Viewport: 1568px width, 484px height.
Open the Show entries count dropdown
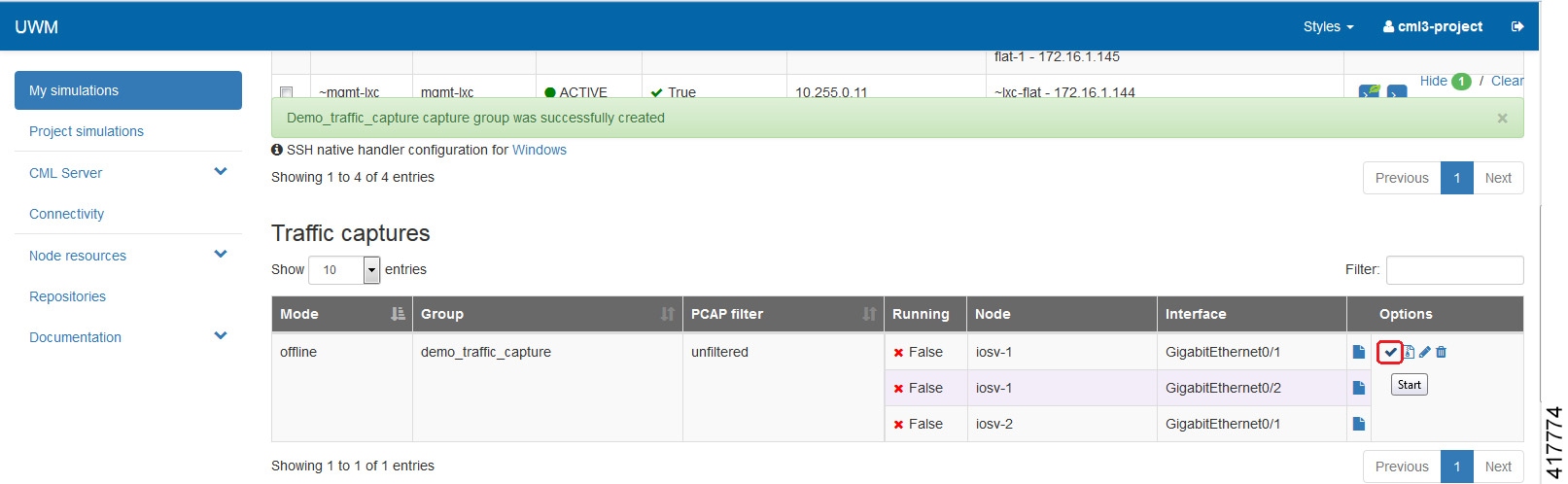(371, 270)
